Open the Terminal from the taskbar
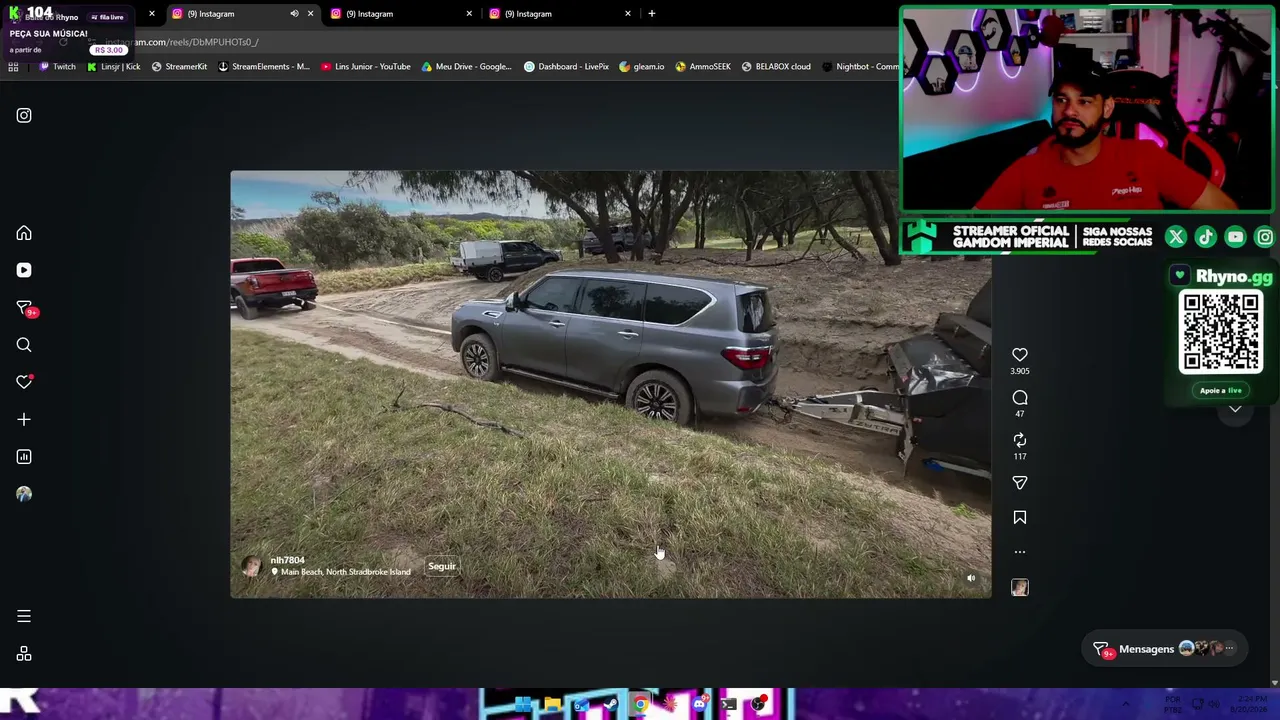The height and width of the screenshot is (720, 1280). tap(729, 705)
